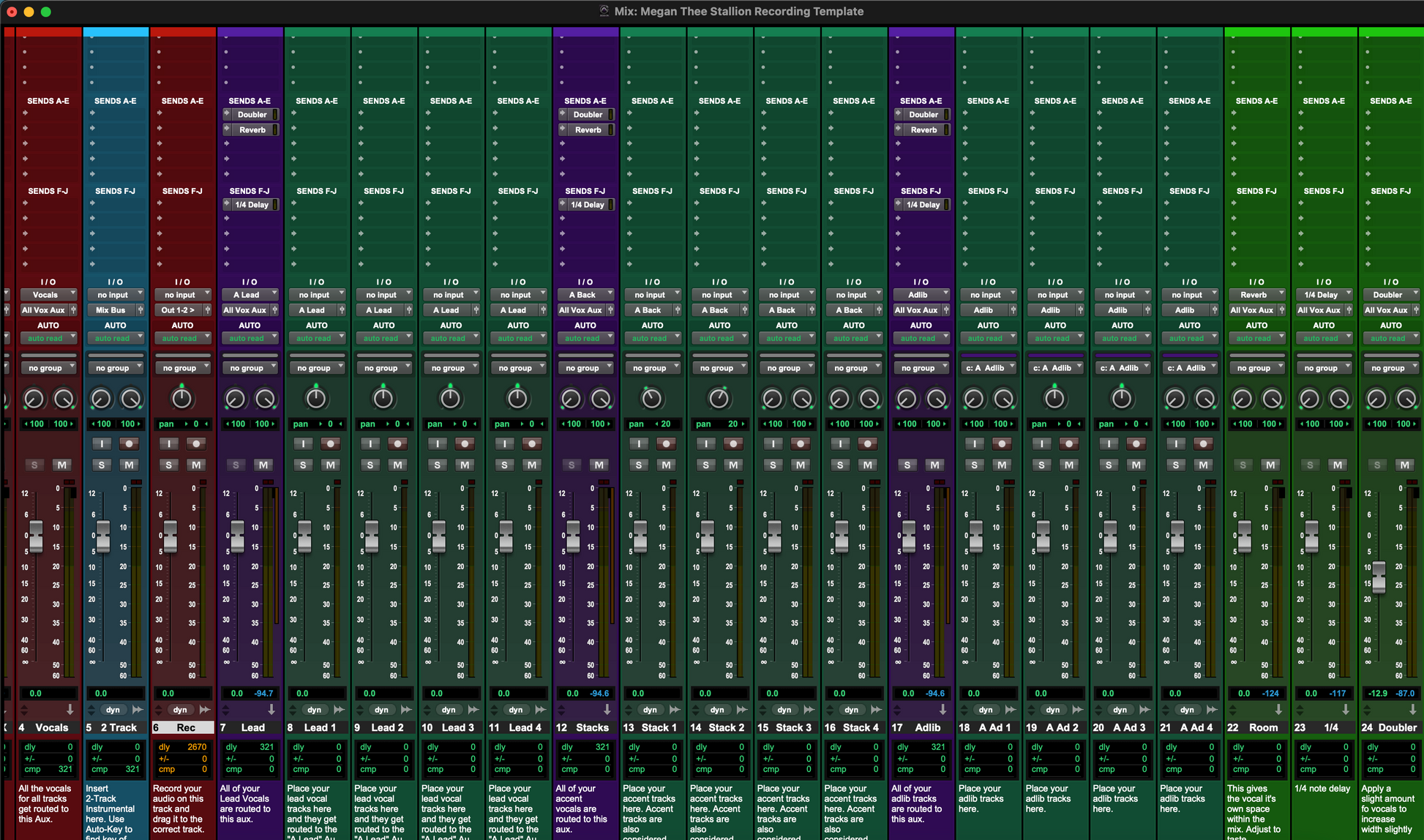Mute the Vocals aux track
The height and width of the screenshot is (840, 1424).
(x=61, y=465)
